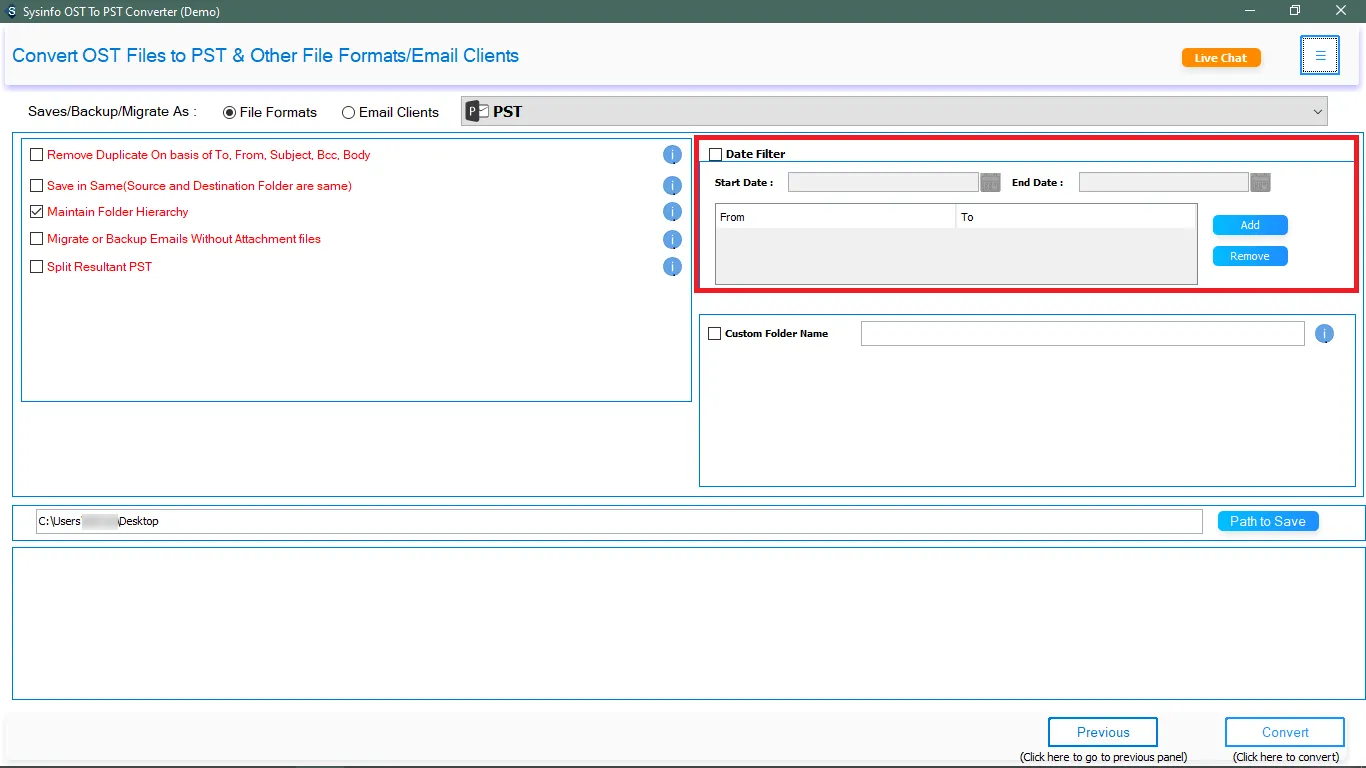Click the Live Chat button
The image size is (1366, 768).
click(1221, 58)
